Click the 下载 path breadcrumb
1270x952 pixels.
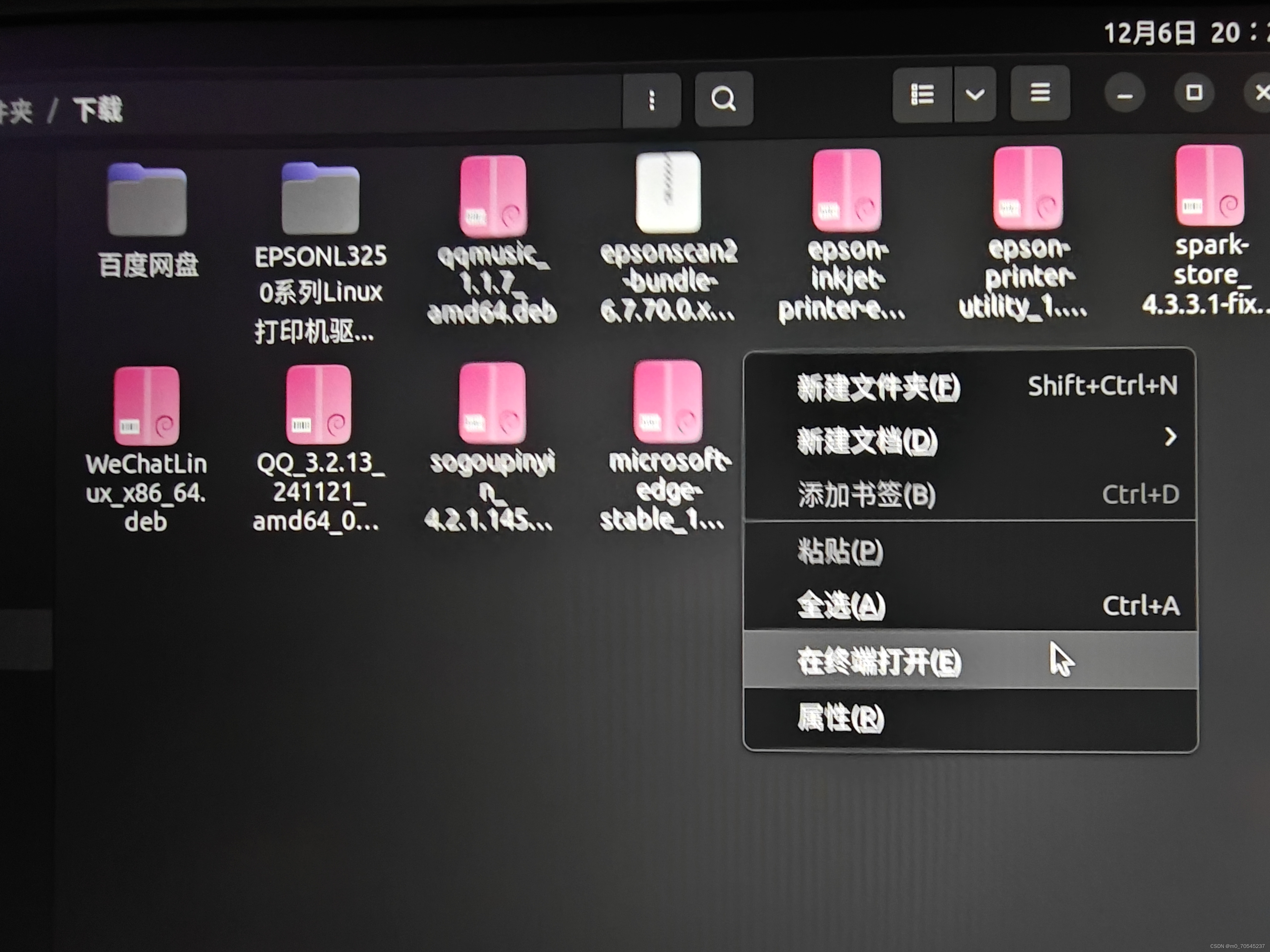(98, 110)
